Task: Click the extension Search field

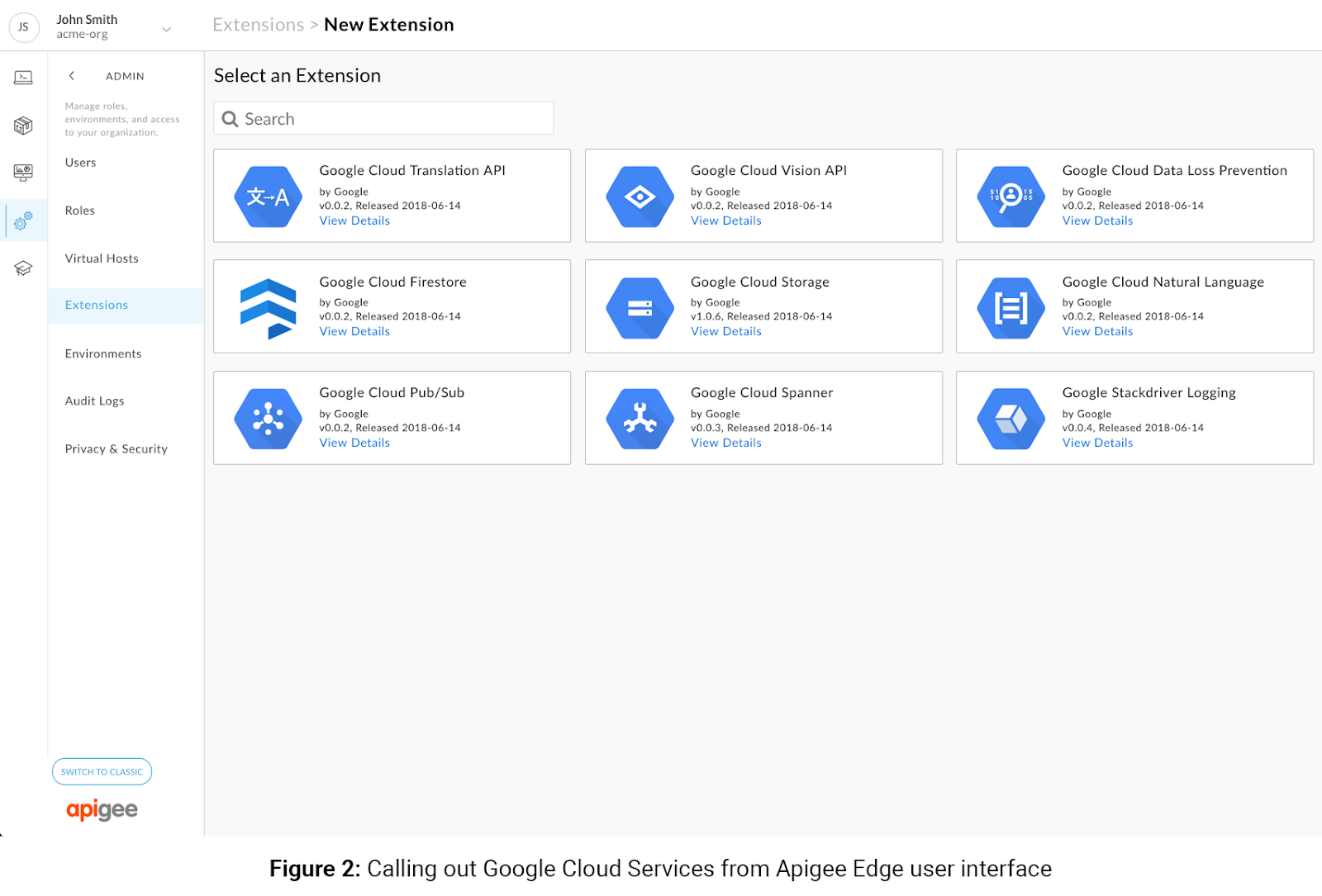Action: [383, 118]
